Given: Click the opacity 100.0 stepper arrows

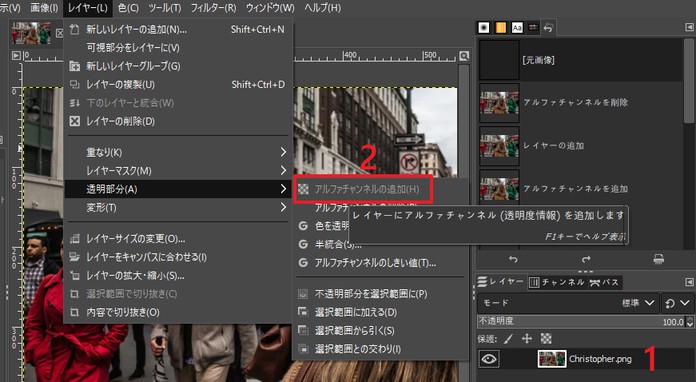Looking at the screenshot, I should 689,322.
